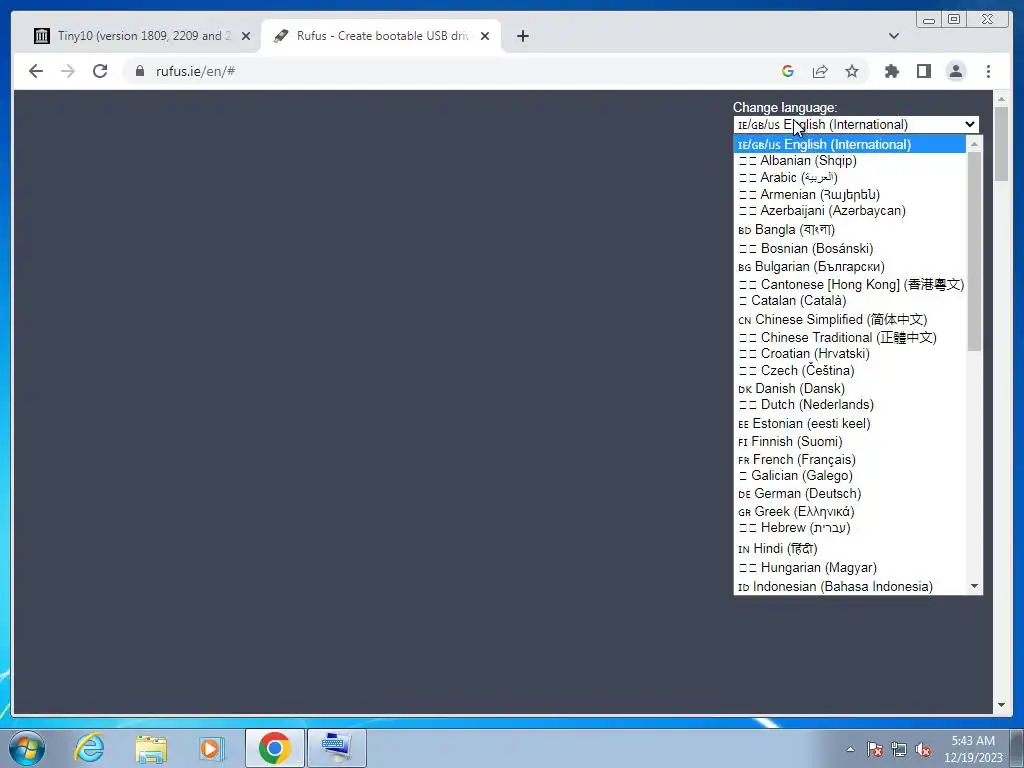Image resolution: width=1024 pixels, height=768 pixels.
Task: Choose Hebrew language option
Action: pyautogui.click(x=849, y=528)
